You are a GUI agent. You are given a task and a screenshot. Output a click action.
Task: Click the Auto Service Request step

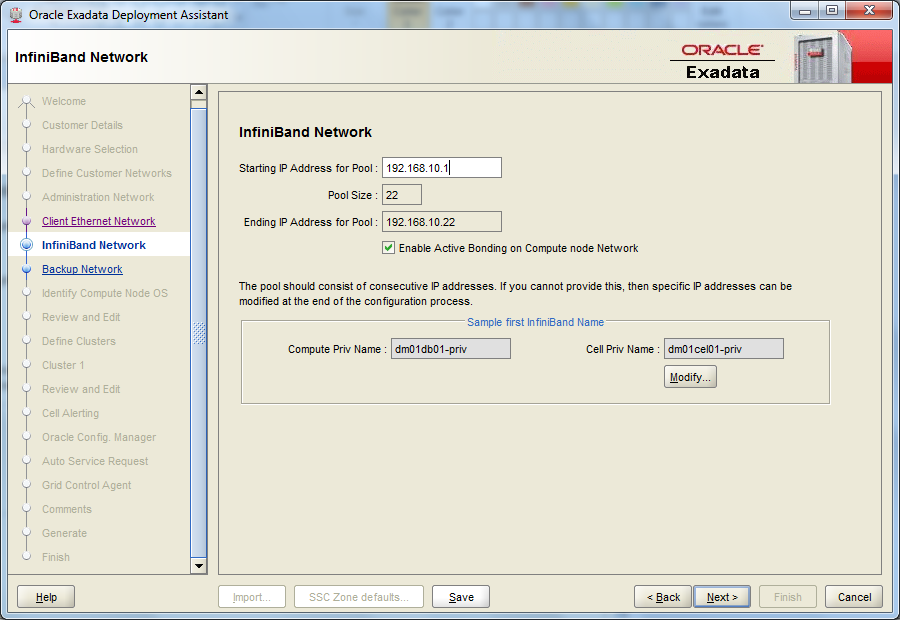[x=95, y=461]
